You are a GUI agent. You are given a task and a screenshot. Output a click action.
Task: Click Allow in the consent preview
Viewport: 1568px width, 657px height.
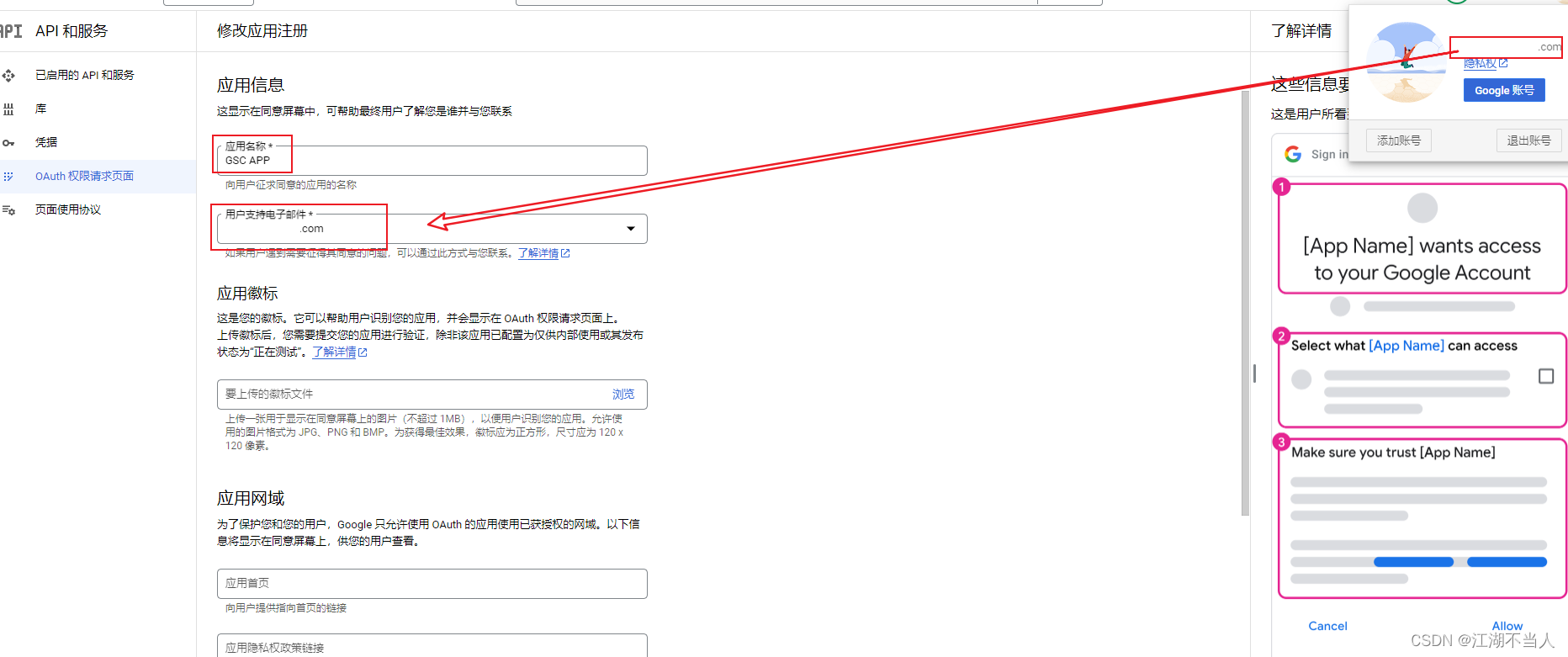click(1507, 626)
